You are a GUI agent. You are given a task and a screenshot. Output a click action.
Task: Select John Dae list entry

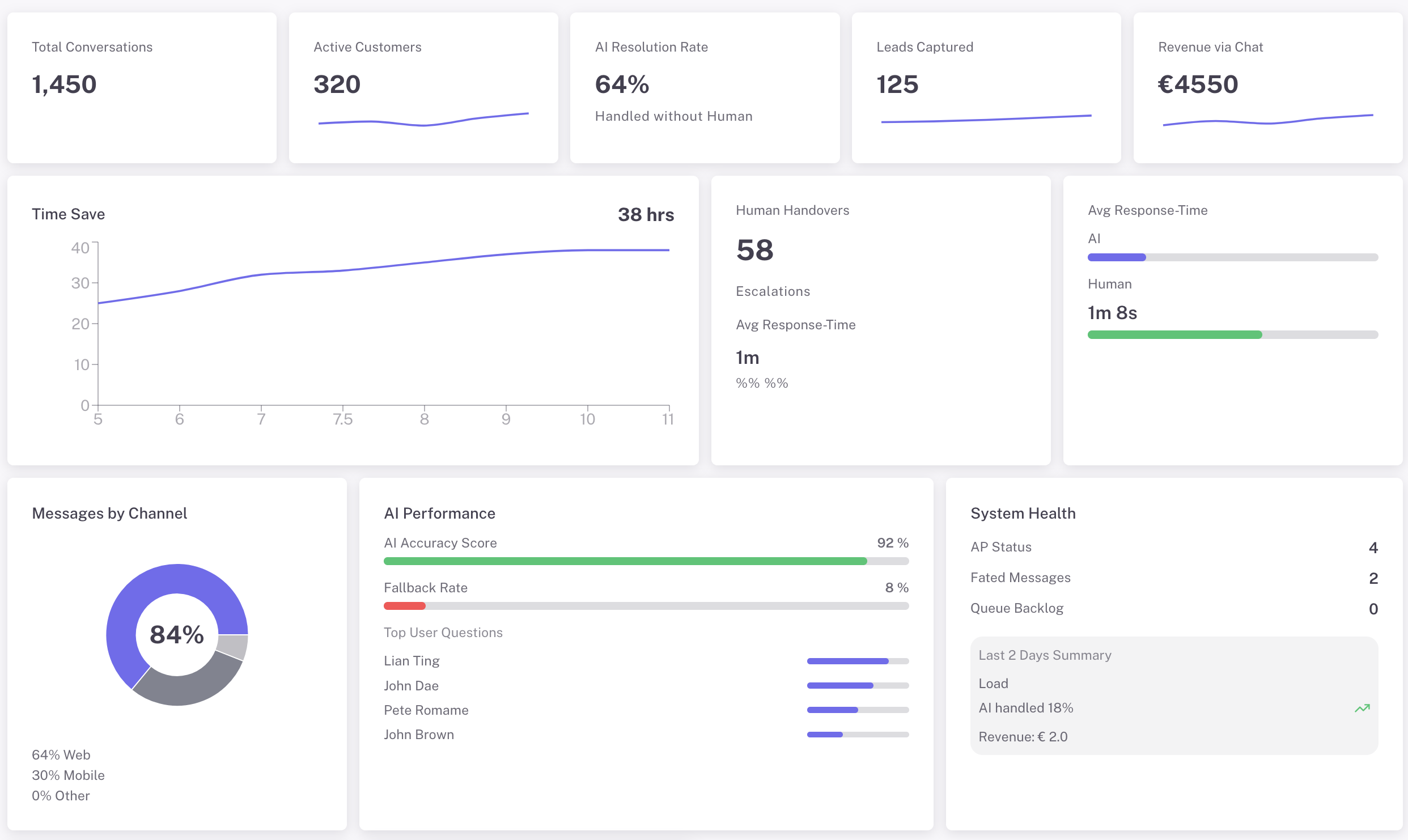tap(411, 686)
